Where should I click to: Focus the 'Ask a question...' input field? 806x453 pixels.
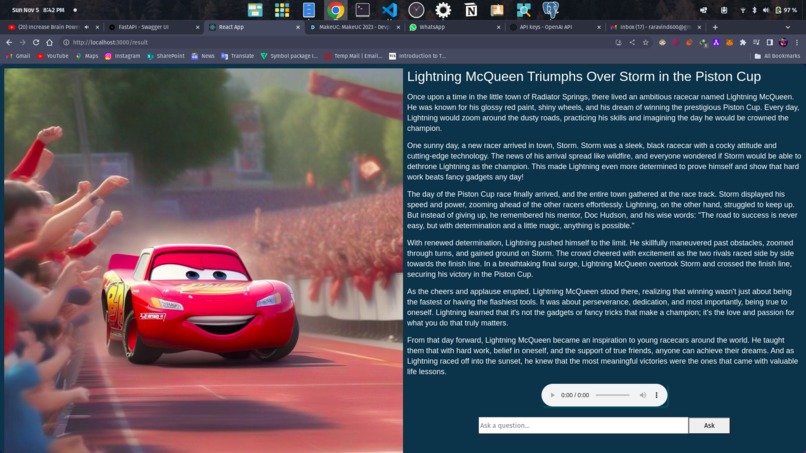(x=583, y=425)
